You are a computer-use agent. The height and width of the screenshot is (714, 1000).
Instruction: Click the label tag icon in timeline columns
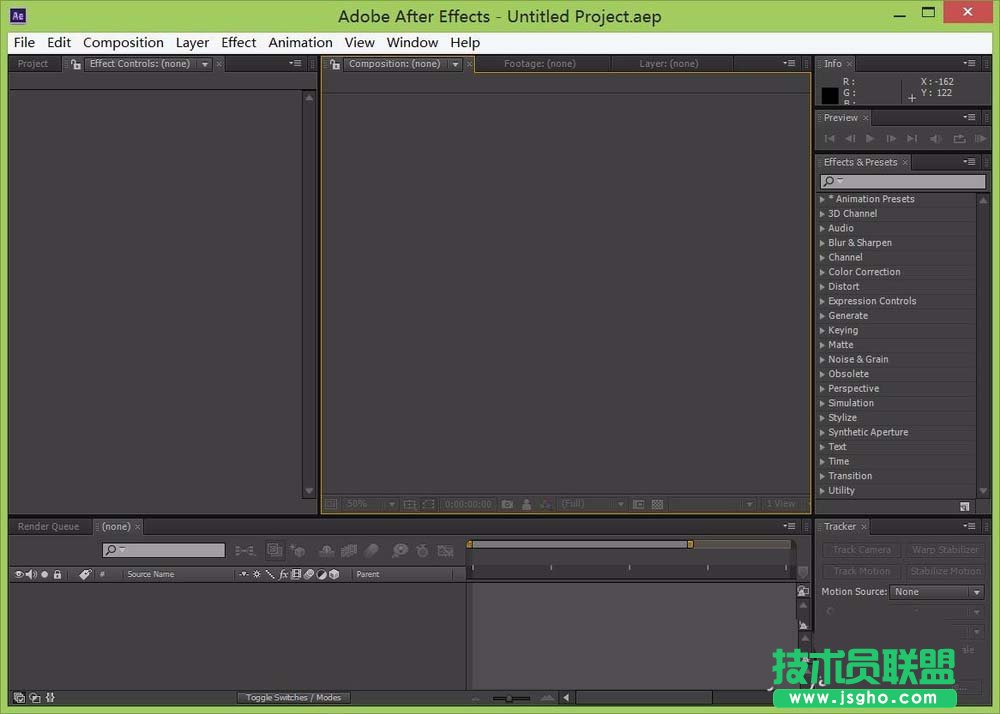(85, 575)
